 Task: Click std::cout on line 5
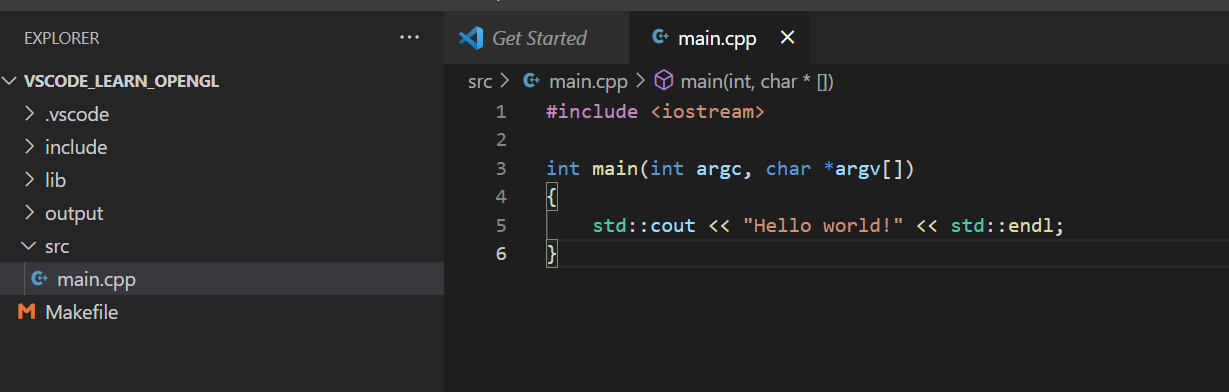coord(644,225)
